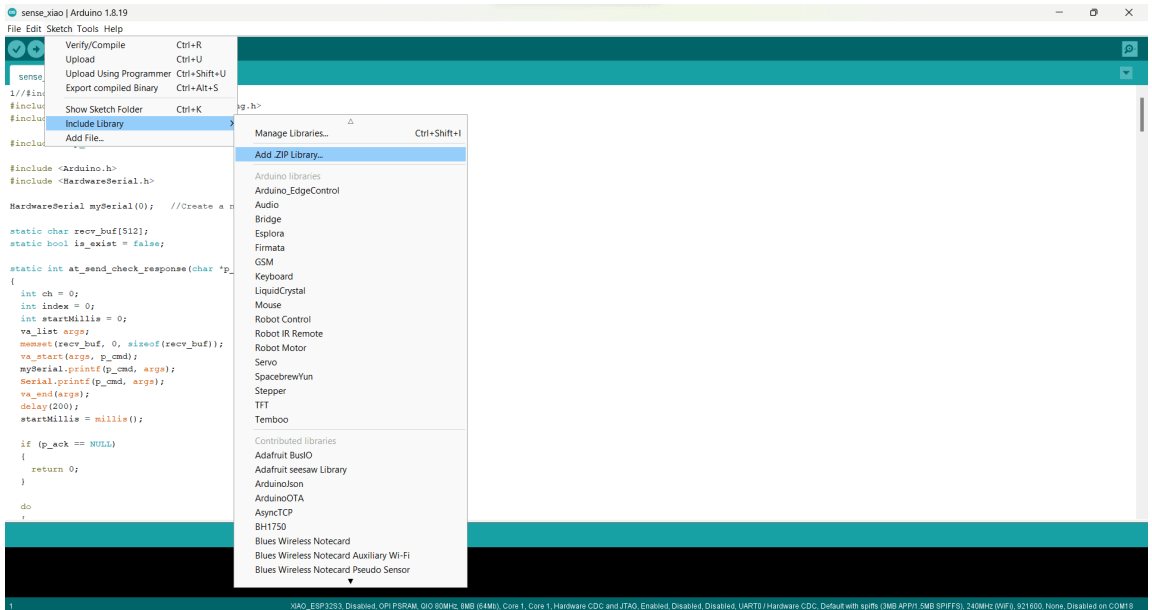Viewport: 1152px width, 610px height.
Task: Include the LiquidCrystal library
Action: pos(350,291)
